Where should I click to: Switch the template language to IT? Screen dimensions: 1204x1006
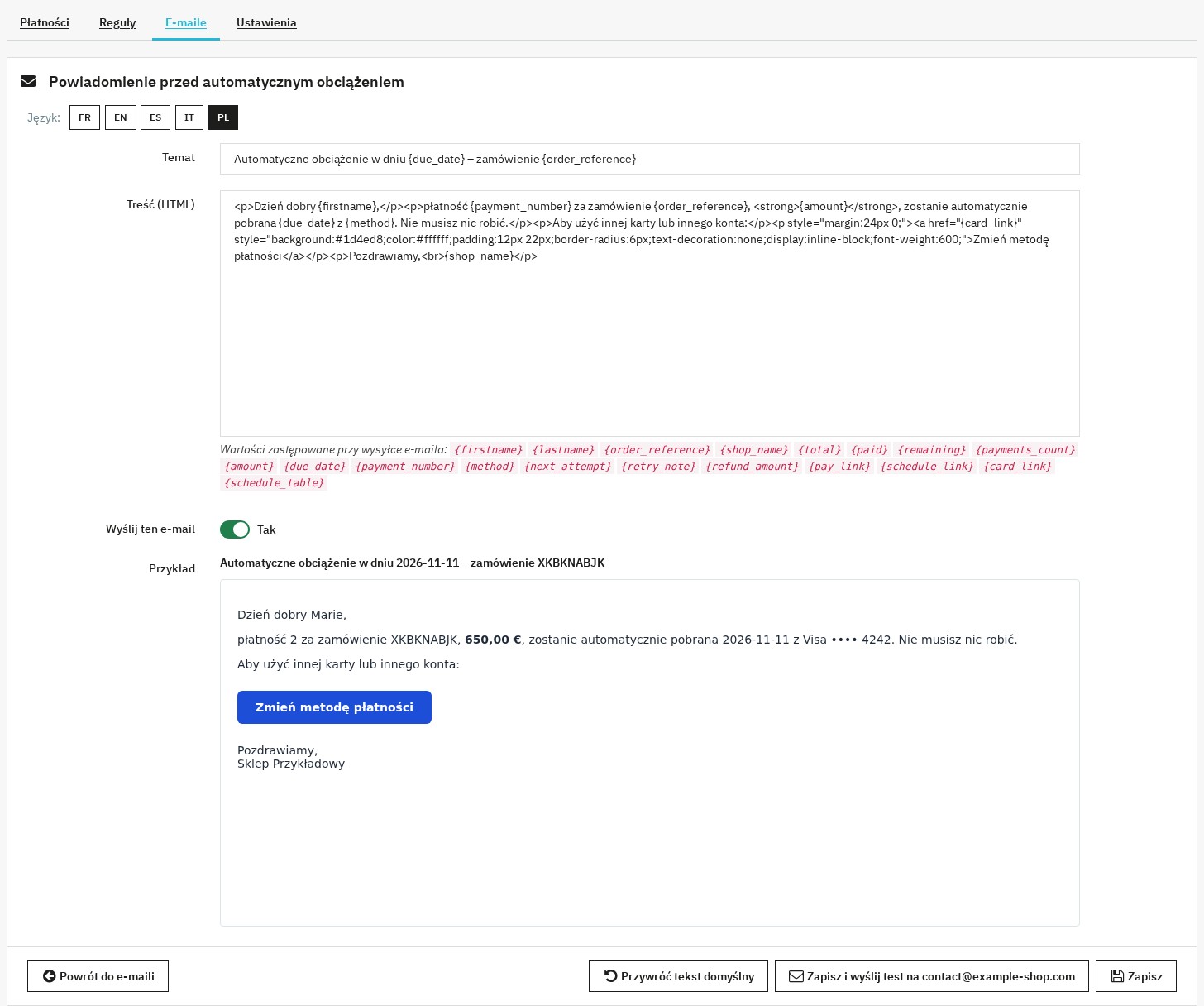tap(189, 117)
